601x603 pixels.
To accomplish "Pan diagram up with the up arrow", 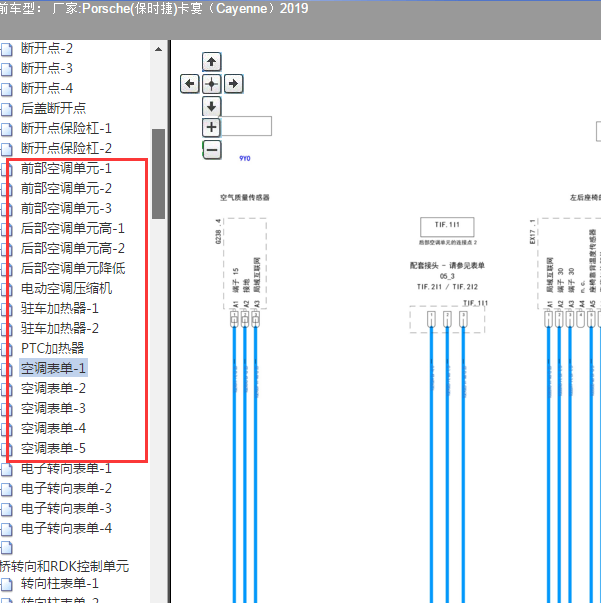I will pyautogui.click(x=211, y=62).
